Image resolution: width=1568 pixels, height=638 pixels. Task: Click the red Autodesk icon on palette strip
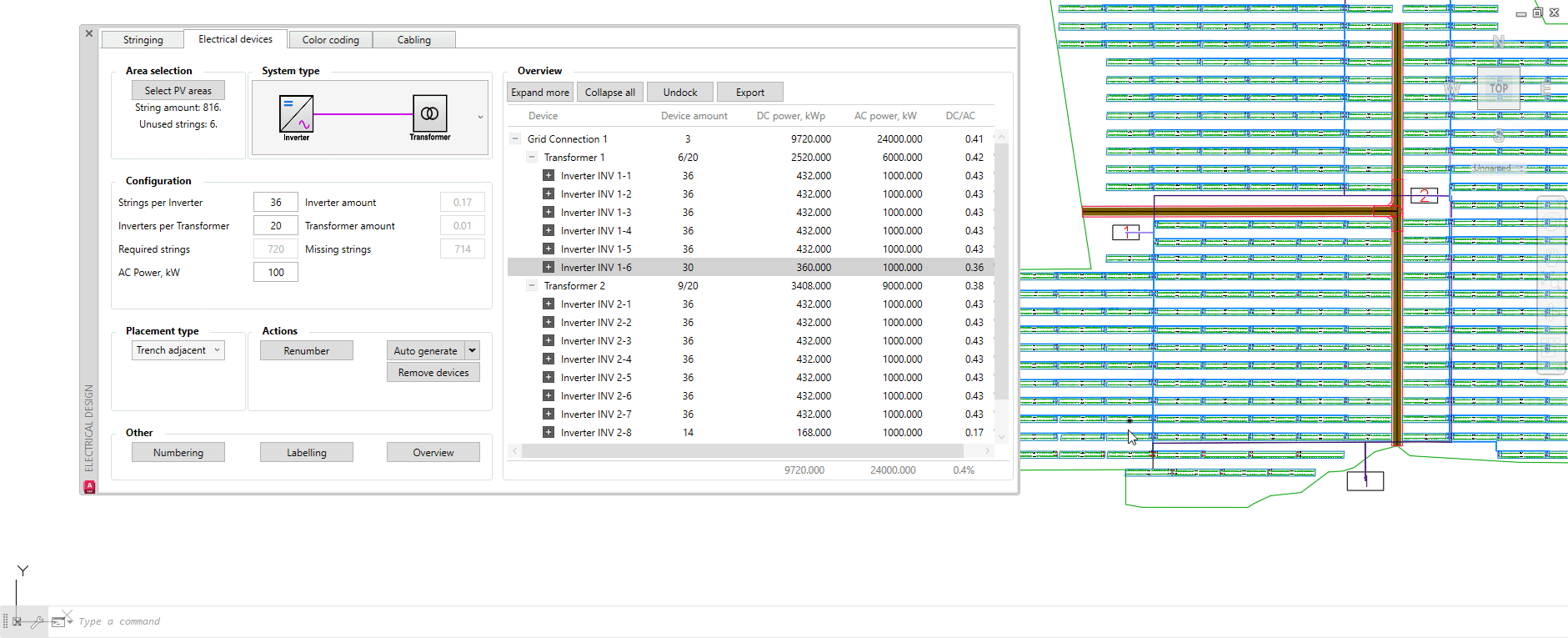(x=89, y=486)
